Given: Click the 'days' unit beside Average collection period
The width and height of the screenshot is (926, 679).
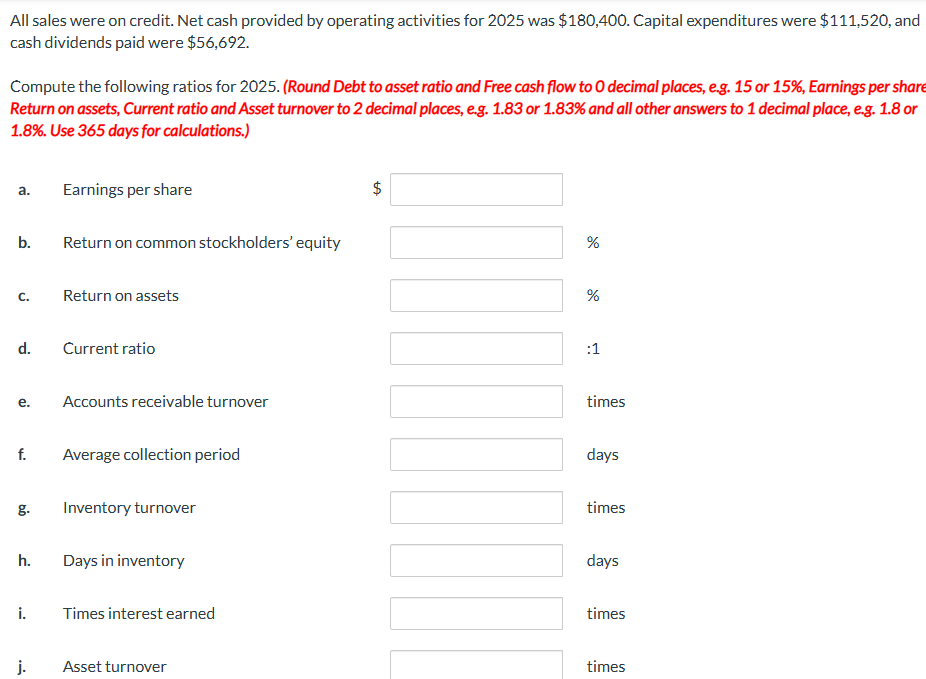Looking at the screenshot, I should click(x=602, y=455).
